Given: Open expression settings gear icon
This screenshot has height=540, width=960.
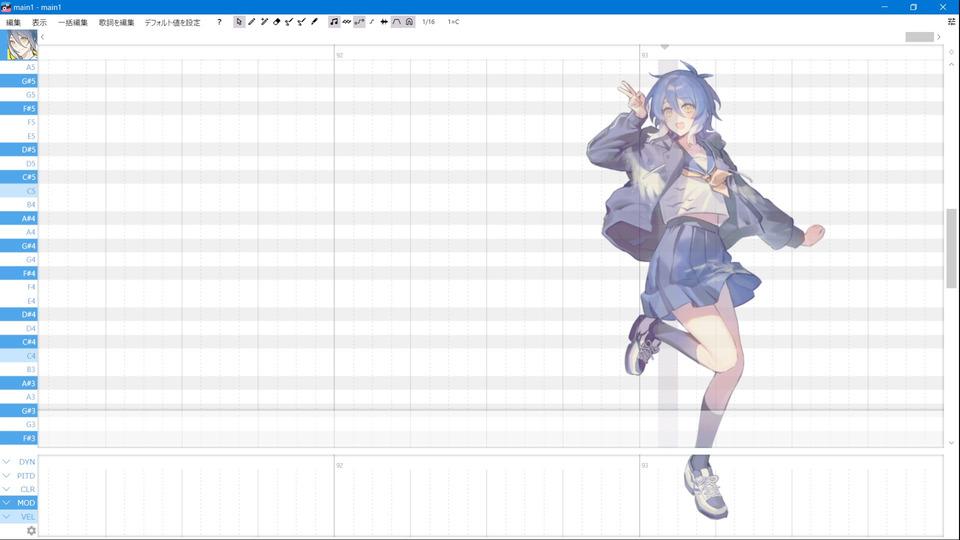Looking at the screenshot, I should tap(31, 531).
